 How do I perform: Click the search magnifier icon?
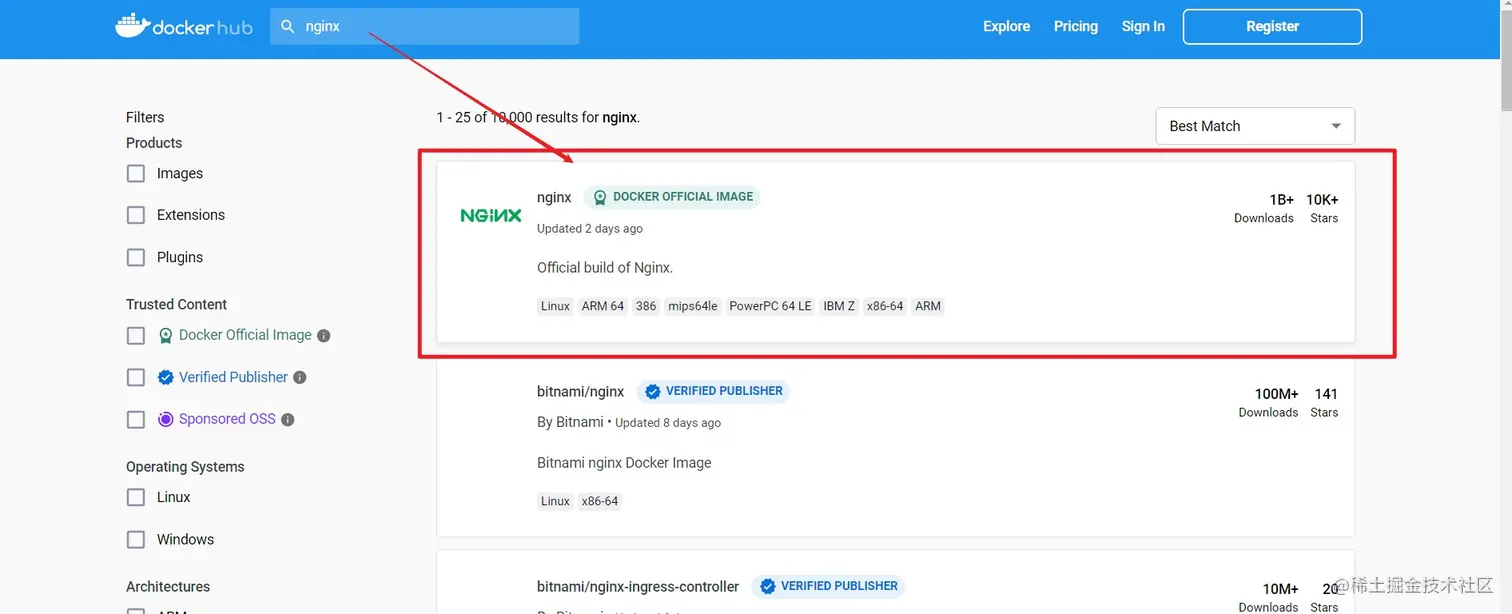pos(288,27)
